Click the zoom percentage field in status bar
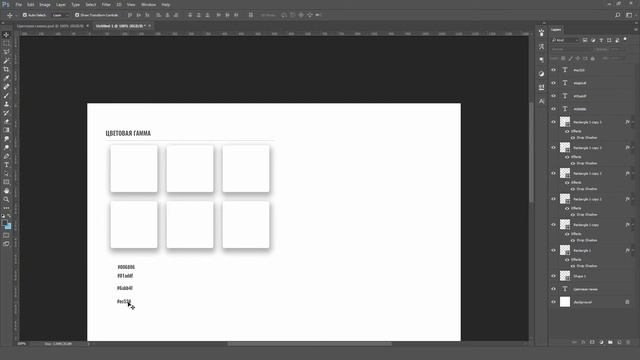This screenshot has height=360, width=640. pos(22,344)
